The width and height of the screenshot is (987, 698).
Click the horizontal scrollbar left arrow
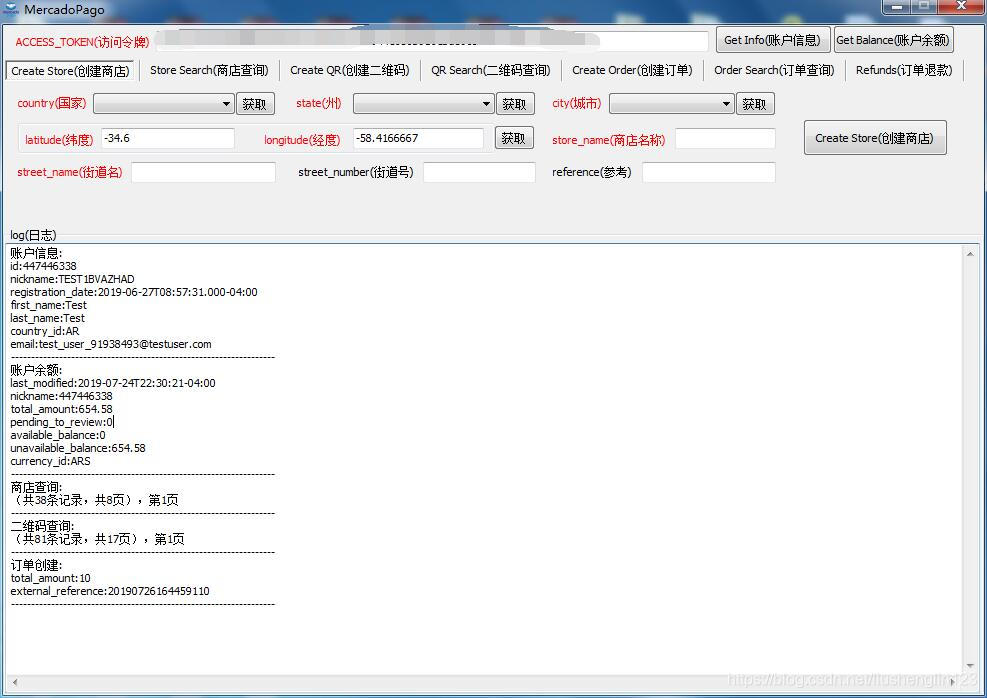(x=14, y=682)
